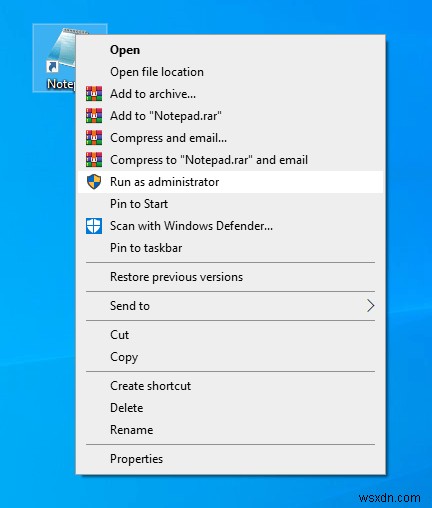The width and height of the screenshot is (432, 508).
Task: Choose Restore previous versions
Action: [230, 277]
